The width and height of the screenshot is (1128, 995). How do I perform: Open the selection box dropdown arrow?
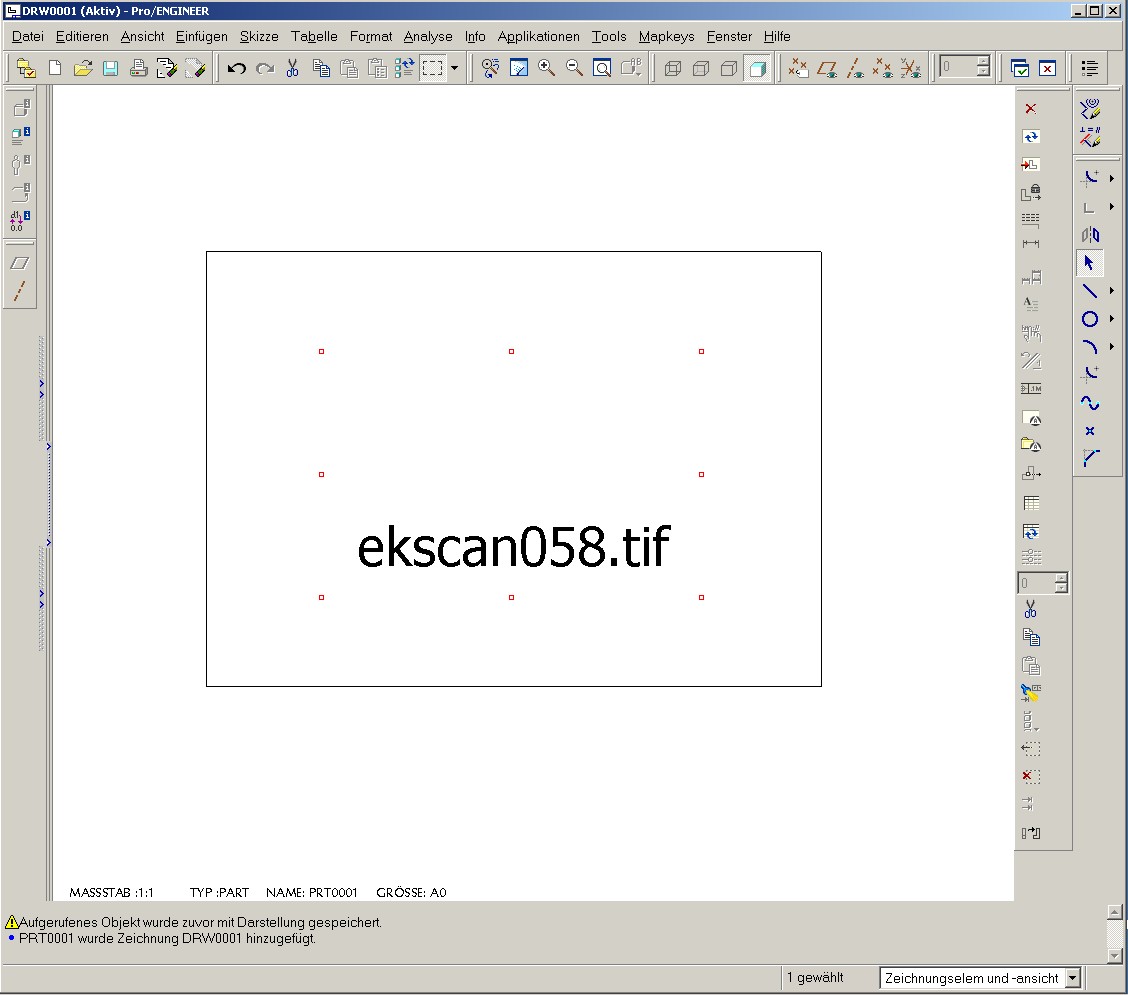tap(454, 68)
